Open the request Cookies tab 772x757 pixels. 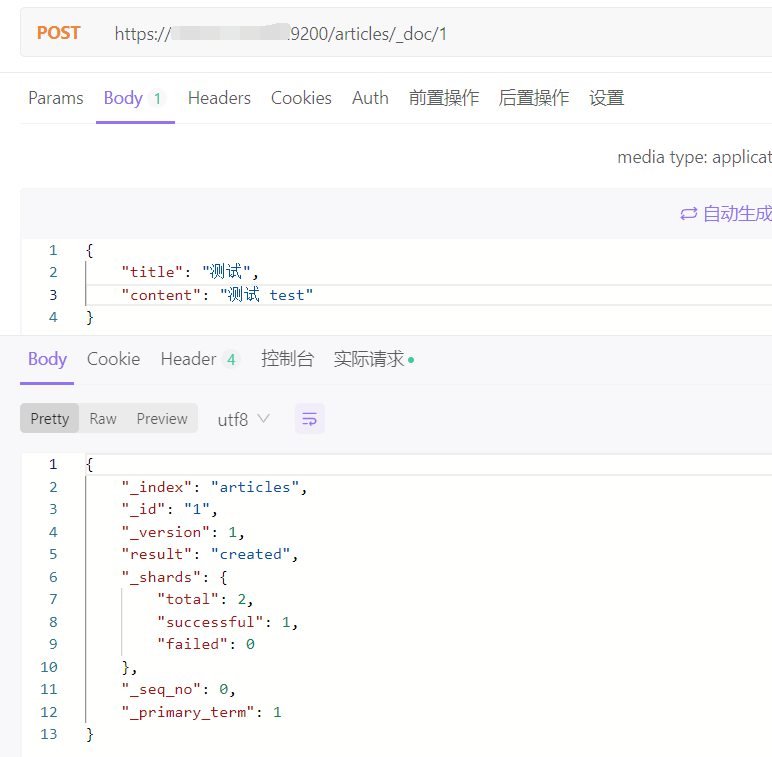pyautogui.click(x=301, y=98)
